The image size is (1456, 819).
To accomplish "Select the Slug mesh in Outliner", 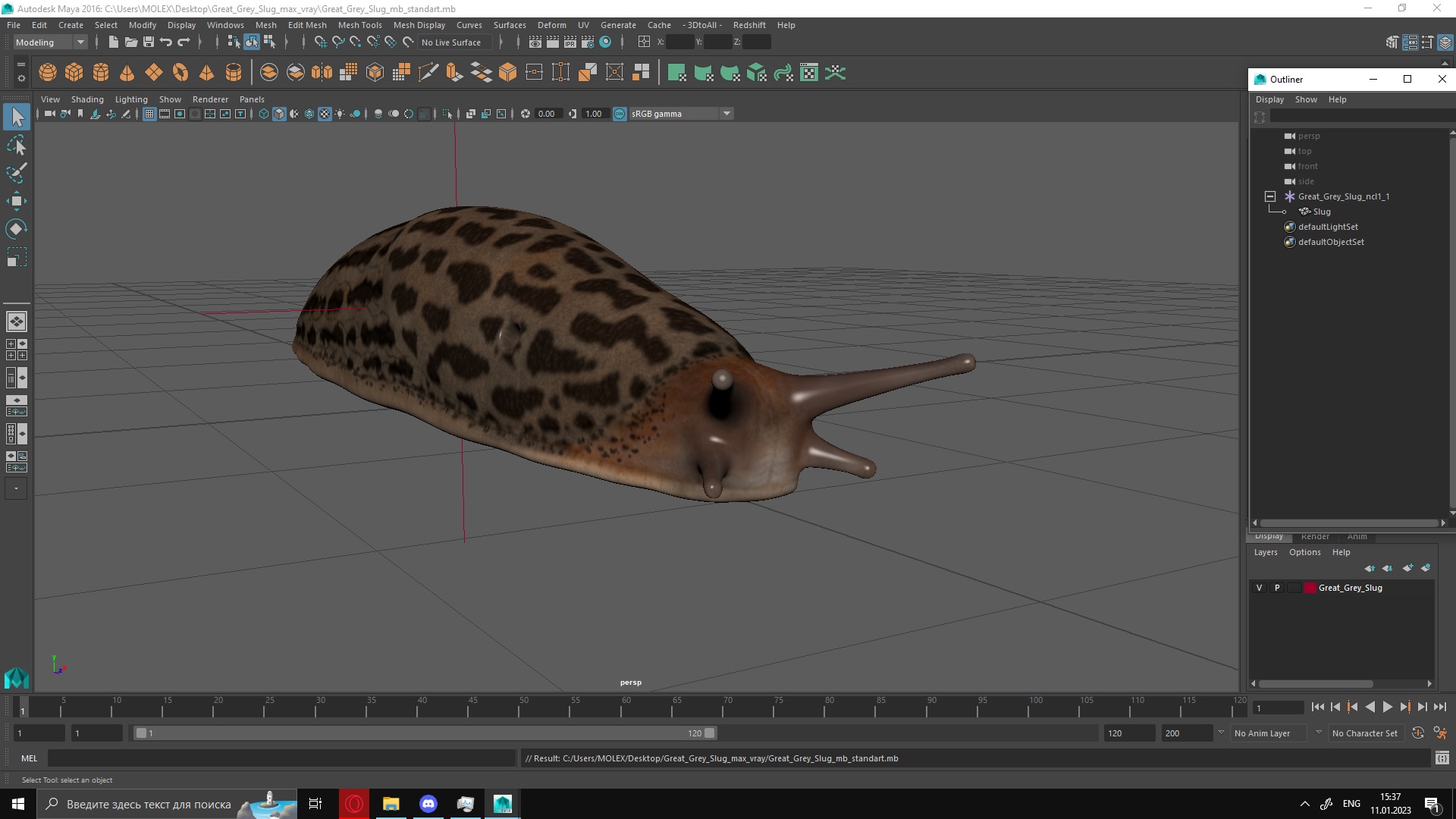I will [x=1321, y=212].
